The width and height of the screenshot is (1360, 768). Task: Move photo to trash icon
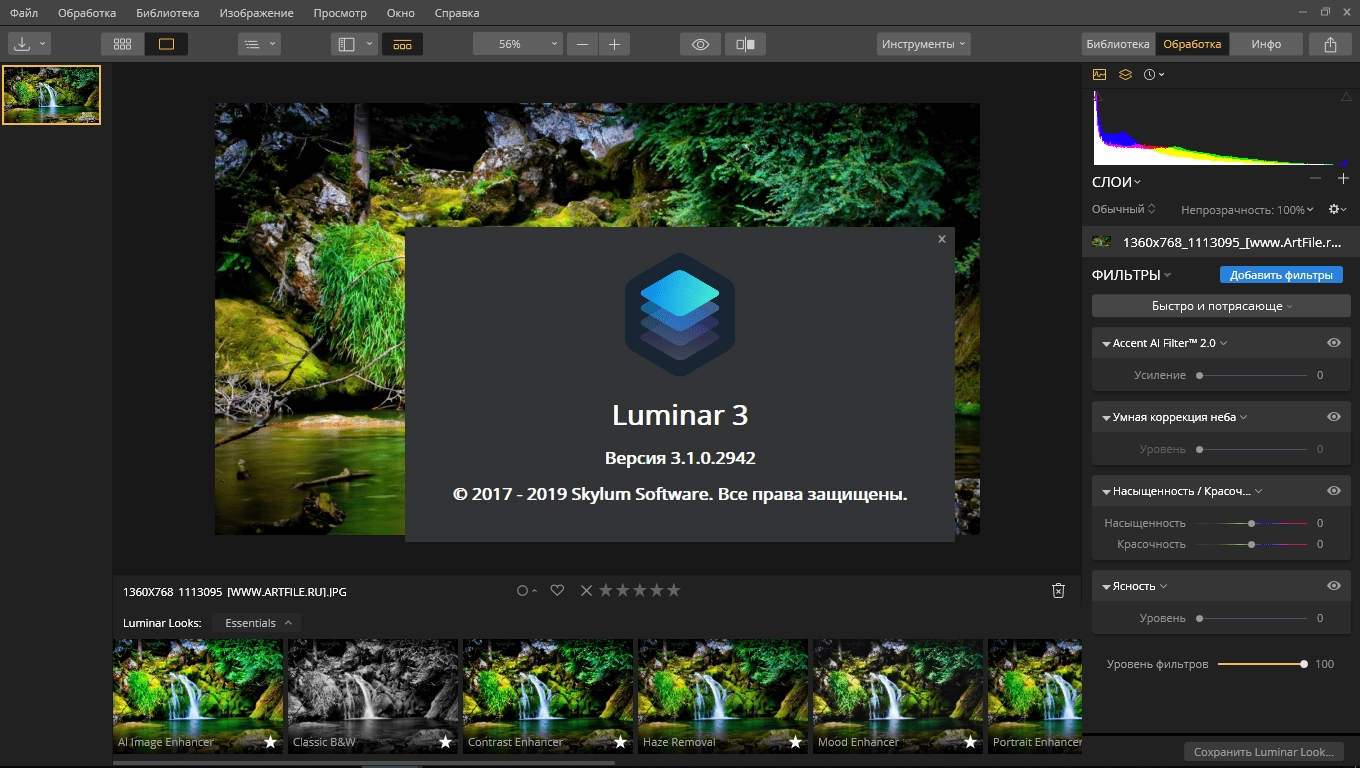pyautogui.click(x=1058, y=591)
